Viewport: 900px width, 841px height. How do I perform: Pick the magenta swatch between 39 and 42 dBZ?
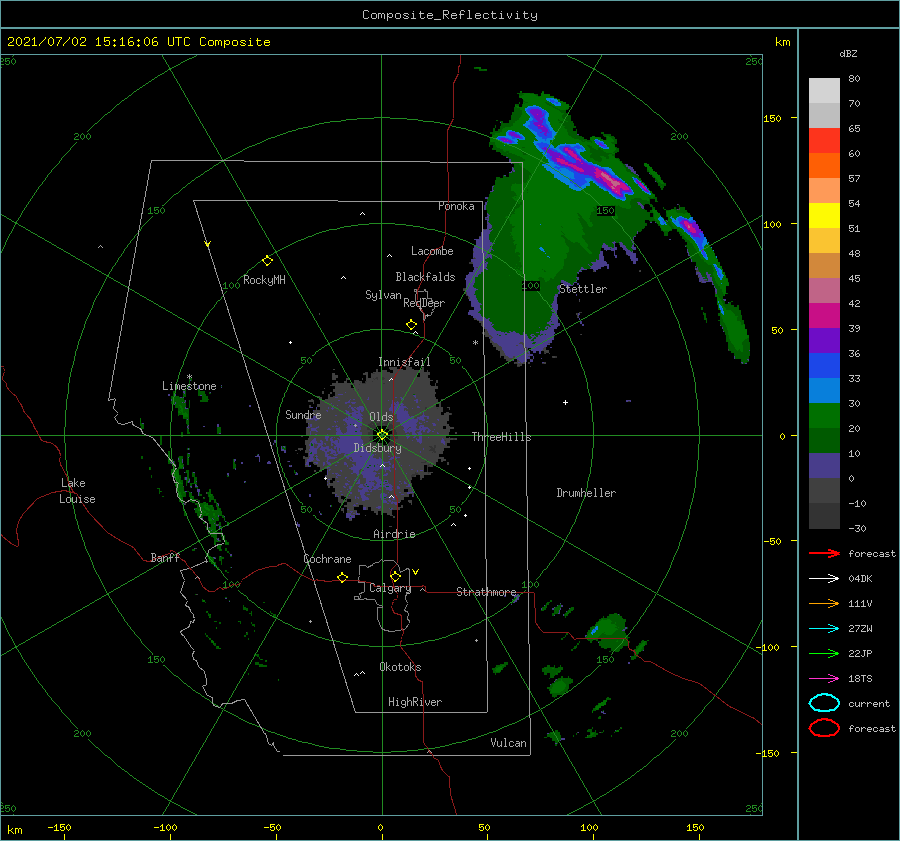[824, 316]
